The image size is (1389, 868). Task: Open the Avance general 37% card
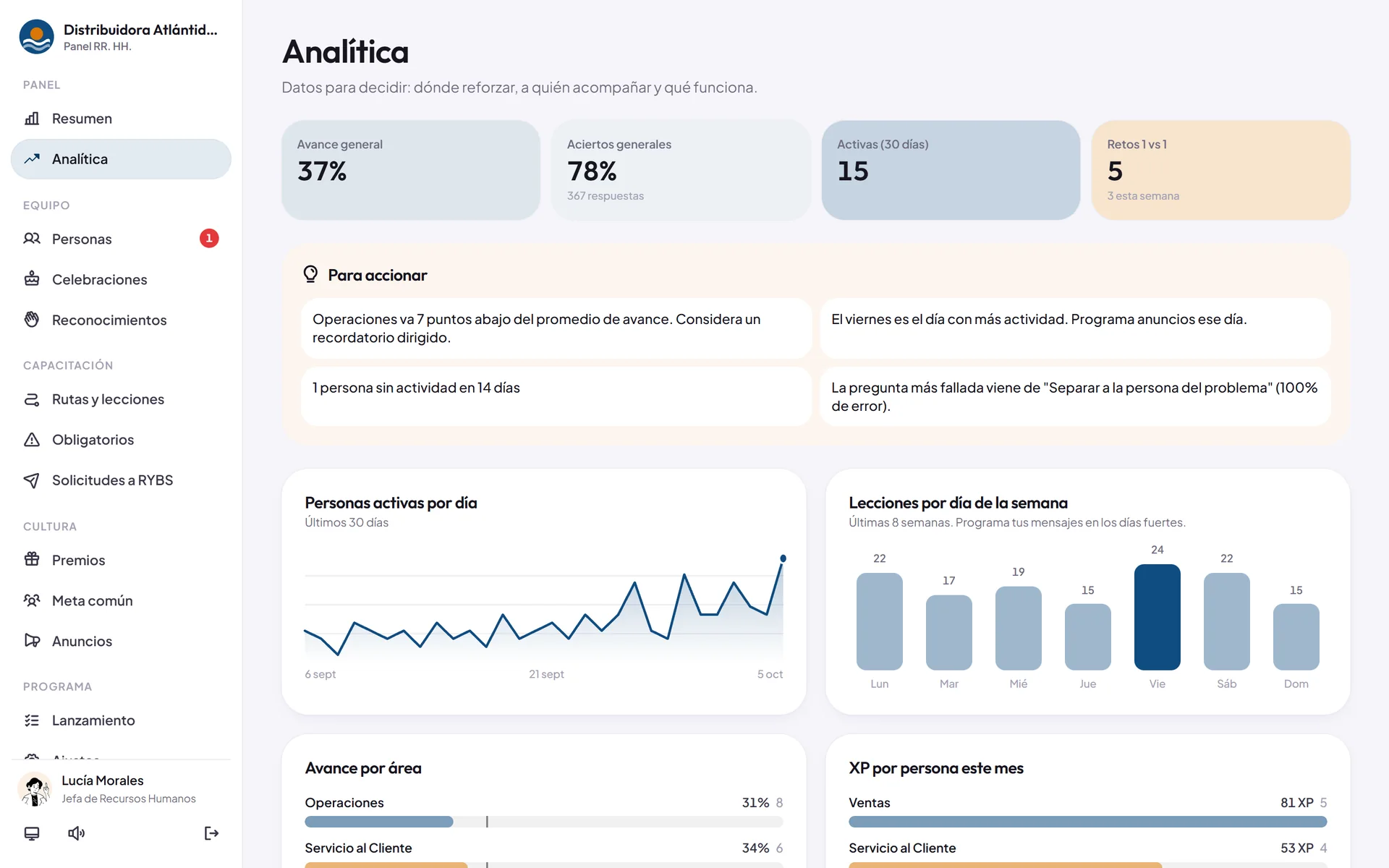click(411, 170)
